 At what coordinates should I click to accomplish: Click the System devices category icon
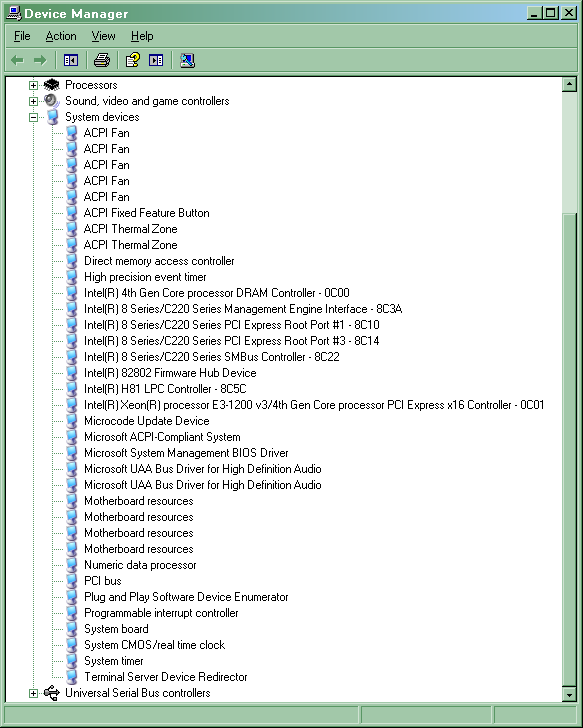(x=53, y=117)
